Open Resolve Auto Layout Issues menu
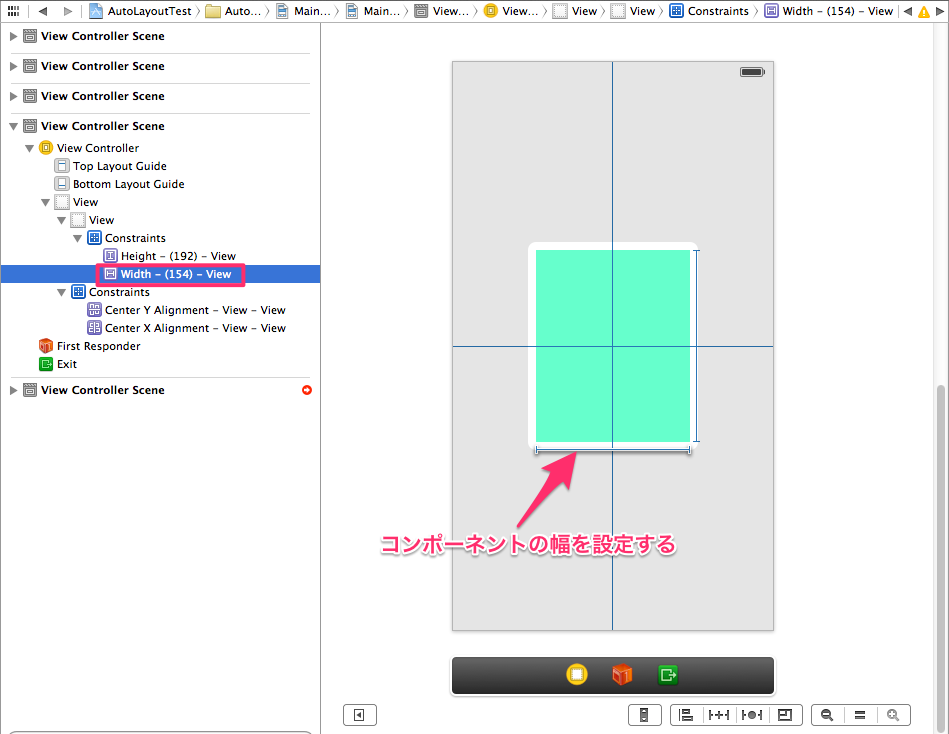 coord(751,714)
